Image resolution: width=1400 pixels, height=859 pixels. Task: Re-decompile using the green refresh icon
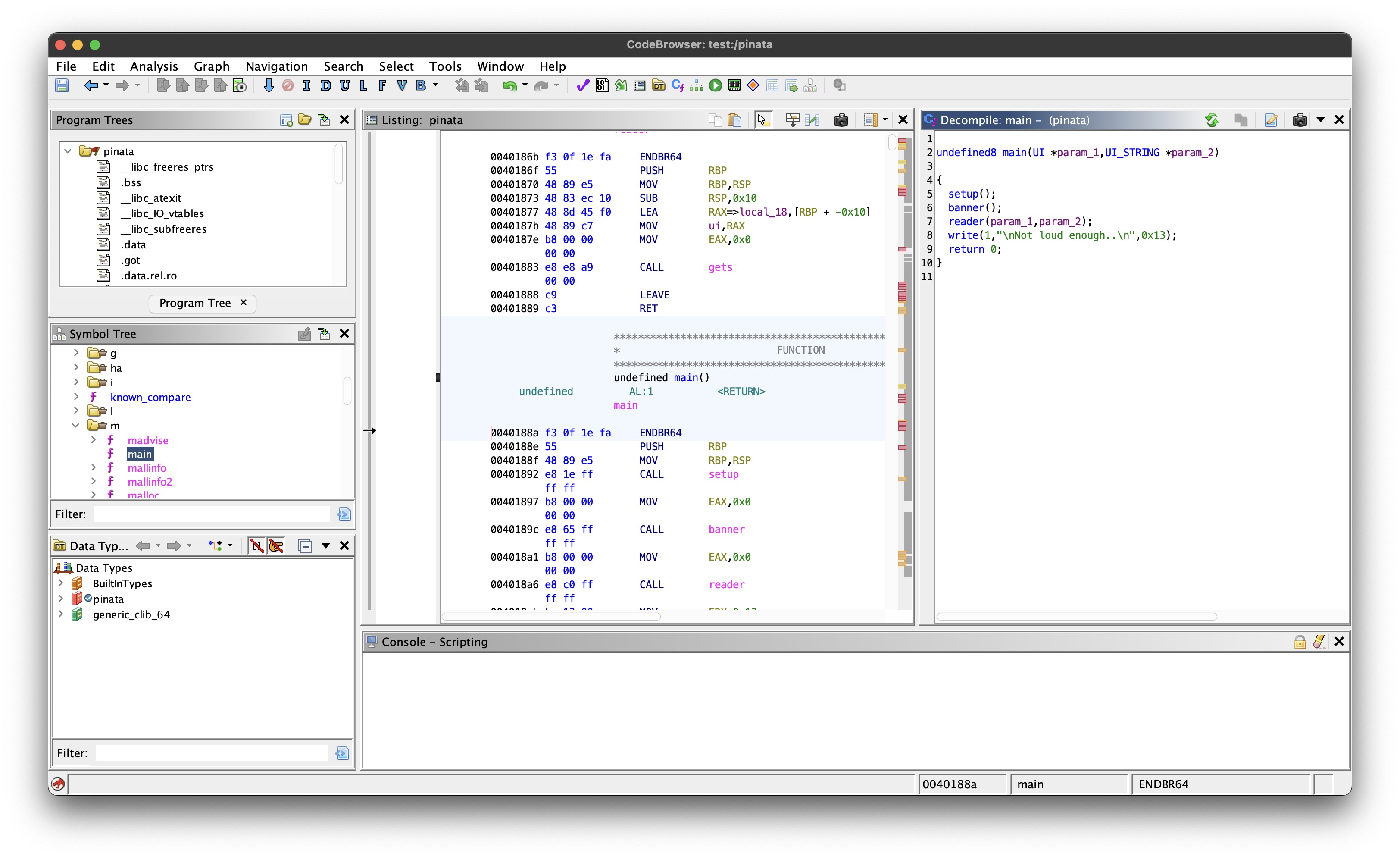[1211, 120]
